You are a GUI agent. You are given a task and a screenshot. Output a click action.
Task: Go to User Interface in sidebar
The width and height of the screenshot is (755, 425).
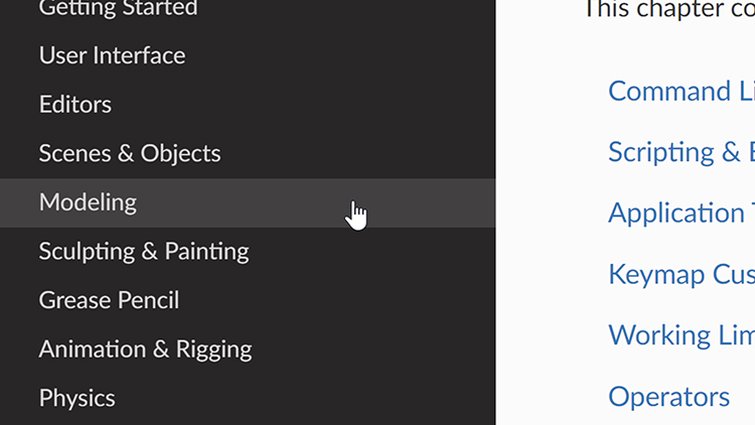point(112,56)
